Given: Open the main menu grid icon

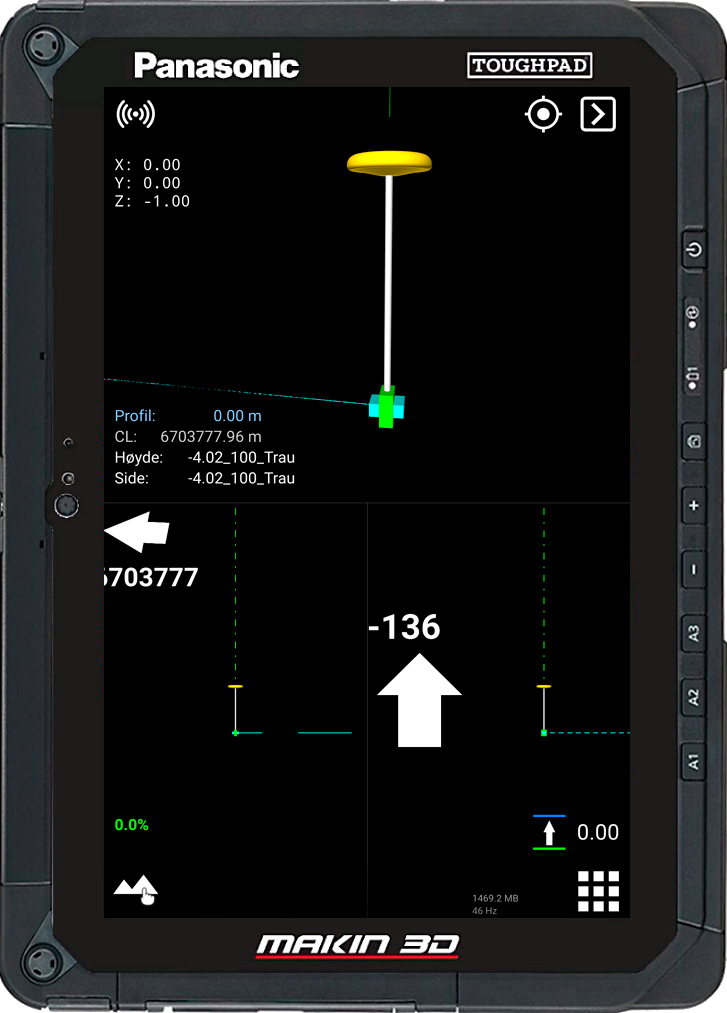Looking at the screenshot, I should tap(598, 891).
